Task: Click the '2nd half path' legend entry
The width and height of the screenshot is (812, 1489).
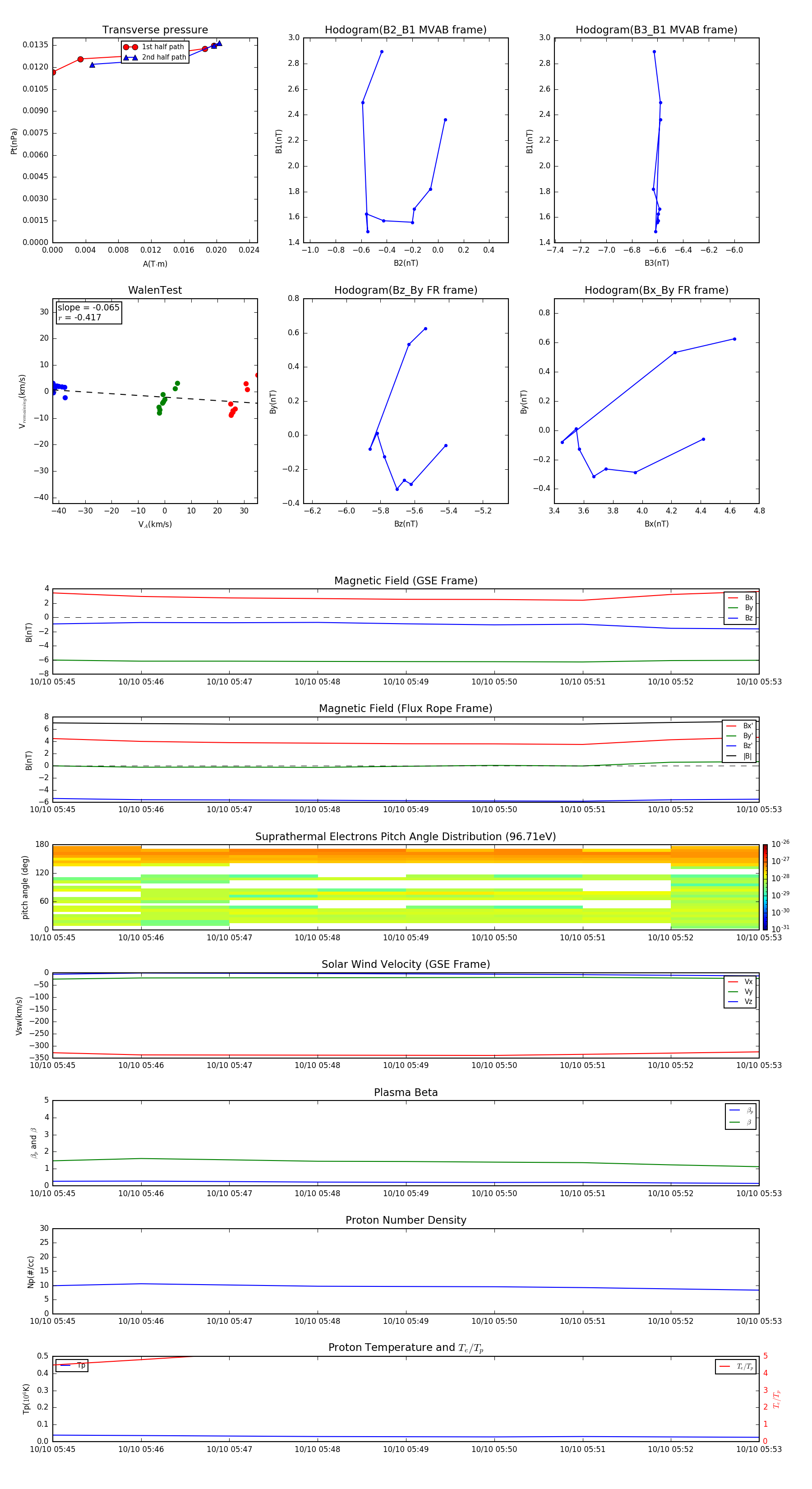Action: point(155,57)
